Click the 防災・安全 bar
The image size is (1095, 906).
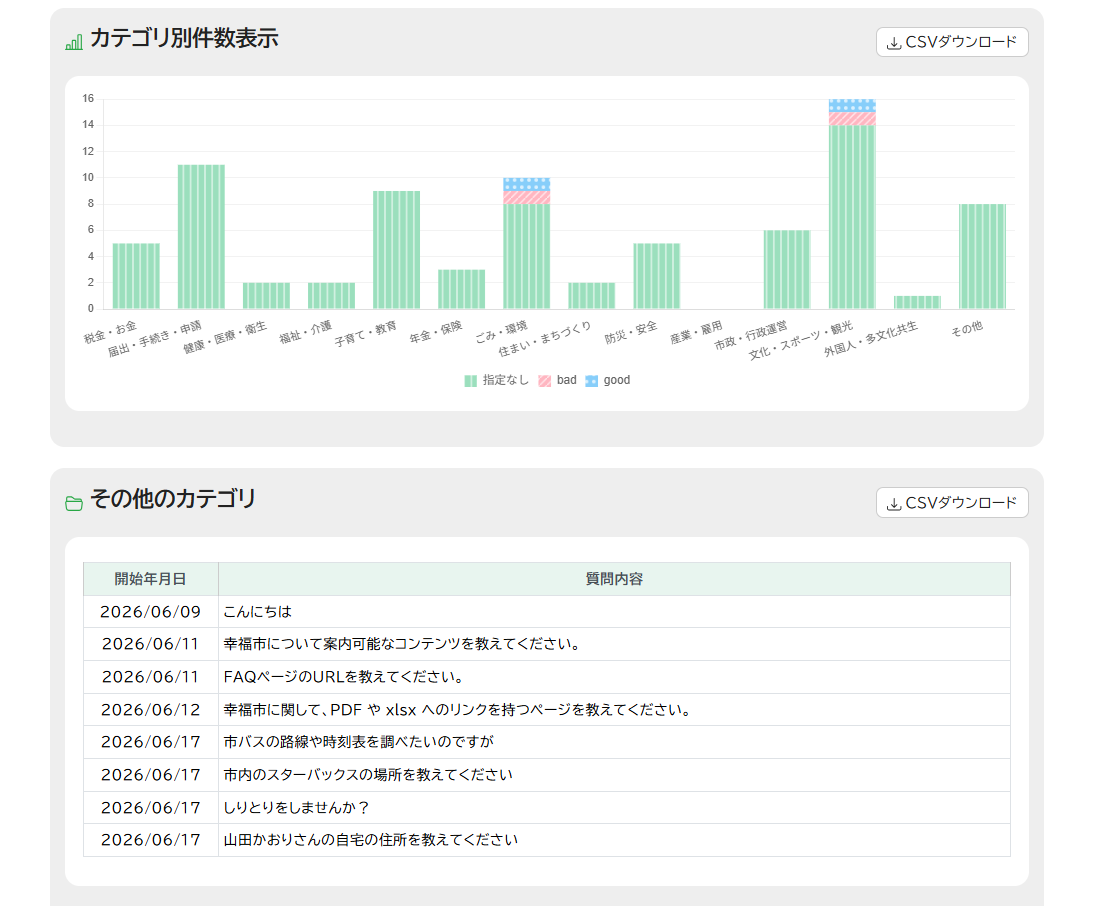tap(656, 276)
